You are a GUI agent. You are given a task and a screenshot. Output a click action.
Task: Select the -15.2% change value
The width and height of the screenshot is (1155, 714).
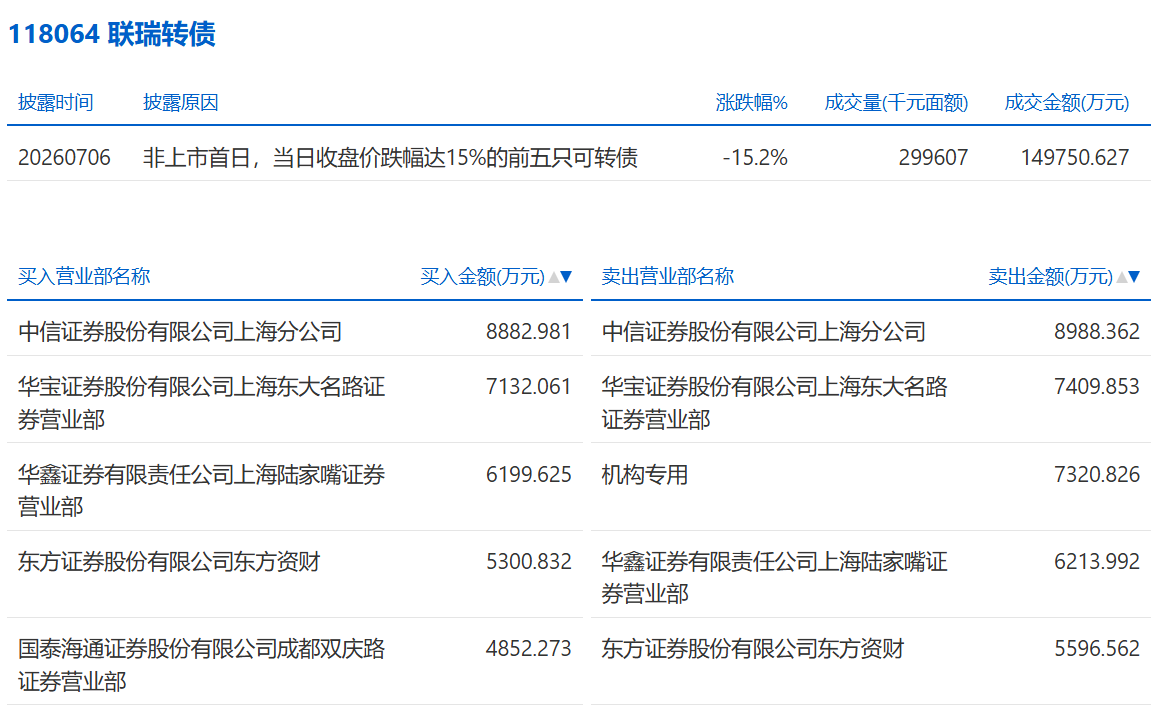coord(755,158)
